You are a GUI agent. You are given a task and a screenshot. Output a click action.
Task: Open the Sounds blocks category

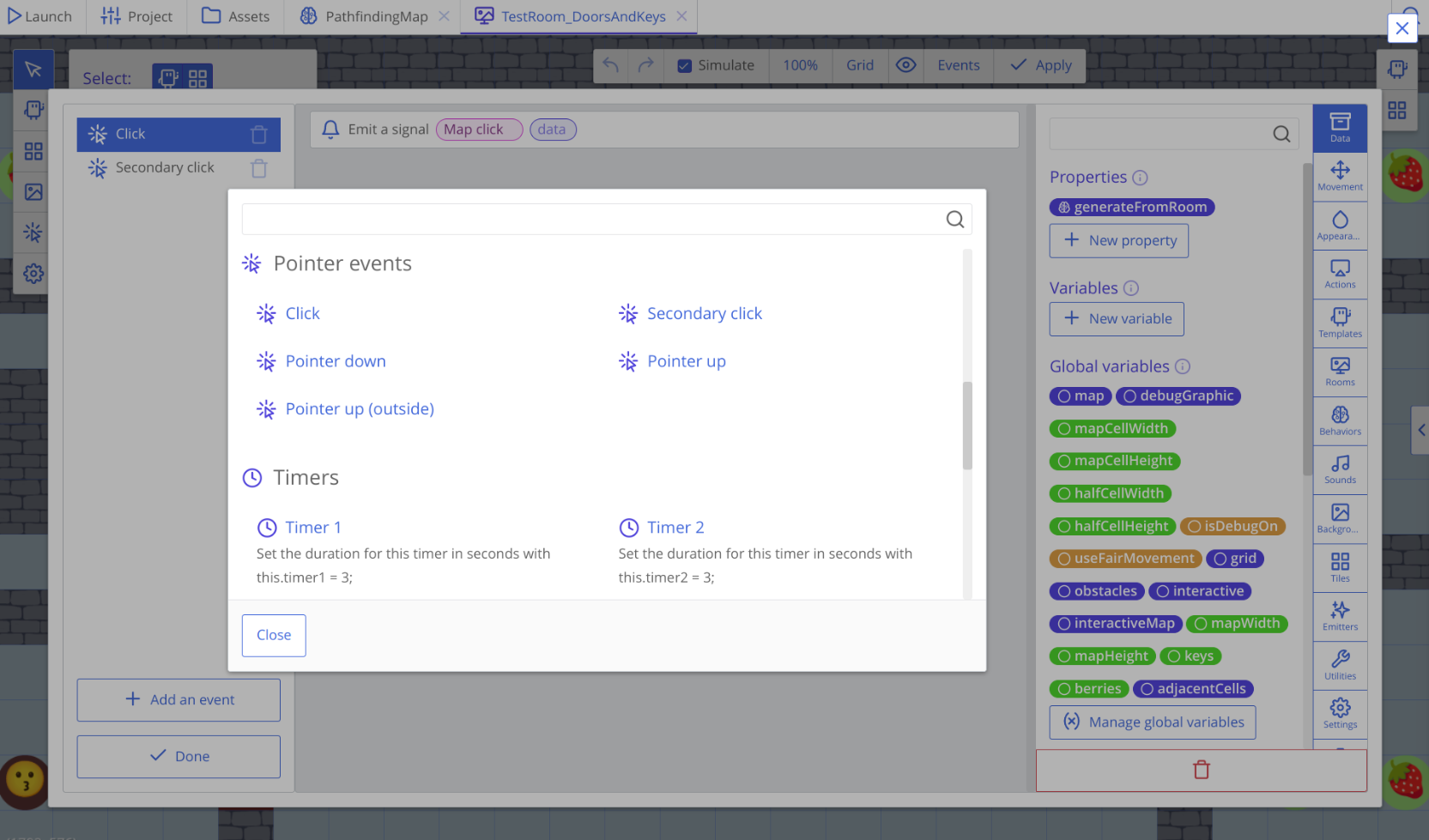pos(1340,470)
